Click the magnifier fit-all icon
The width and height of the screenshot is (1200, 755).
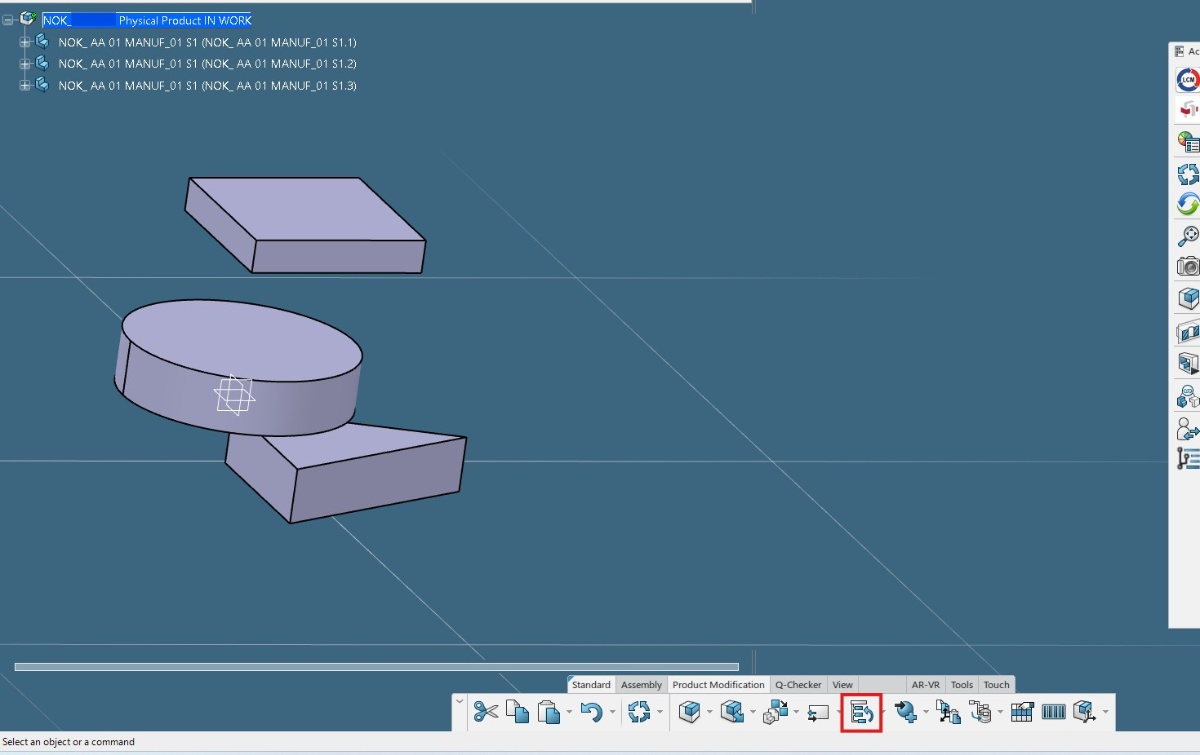click(1188, 236)
